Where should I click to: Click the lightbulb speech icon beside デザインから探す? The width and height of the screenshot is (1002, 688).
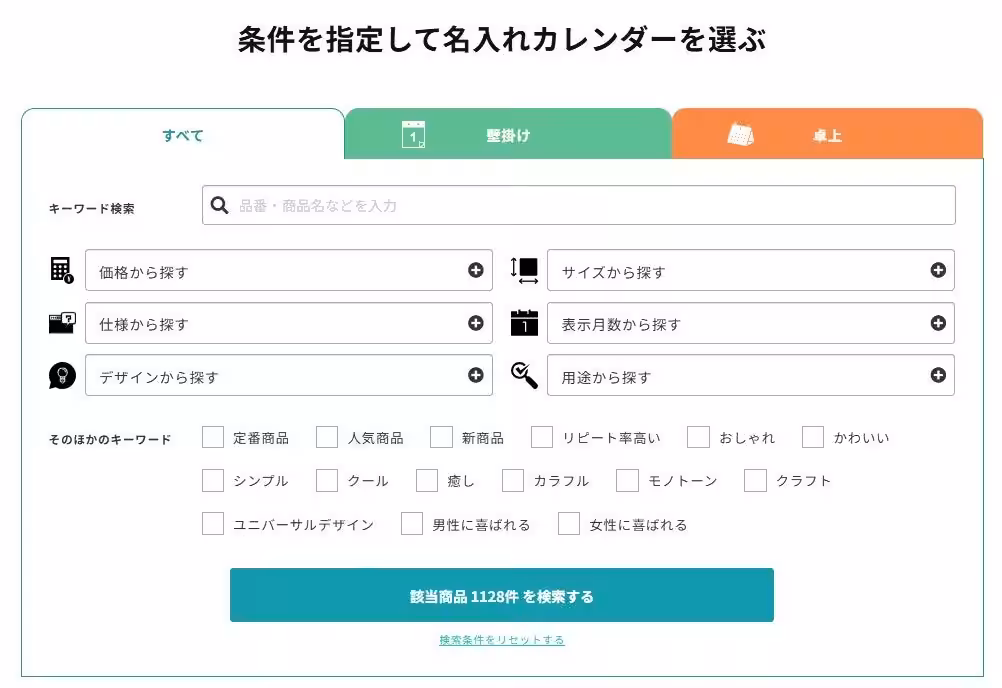(62, 376)
